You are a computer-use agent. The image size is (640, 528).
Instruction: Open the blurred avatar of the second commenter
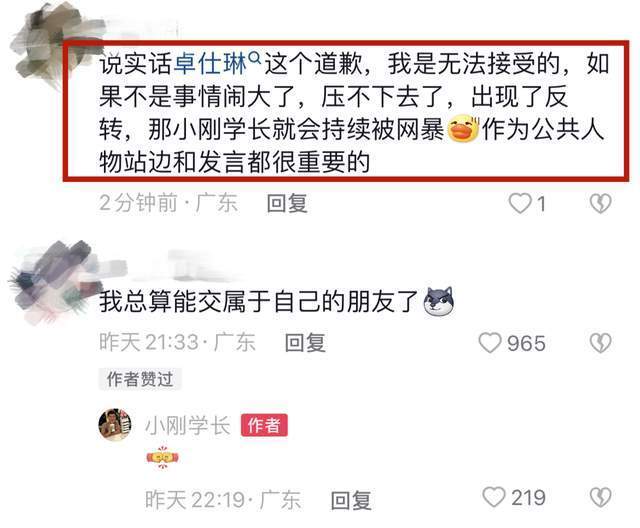(x=51, y=282)
